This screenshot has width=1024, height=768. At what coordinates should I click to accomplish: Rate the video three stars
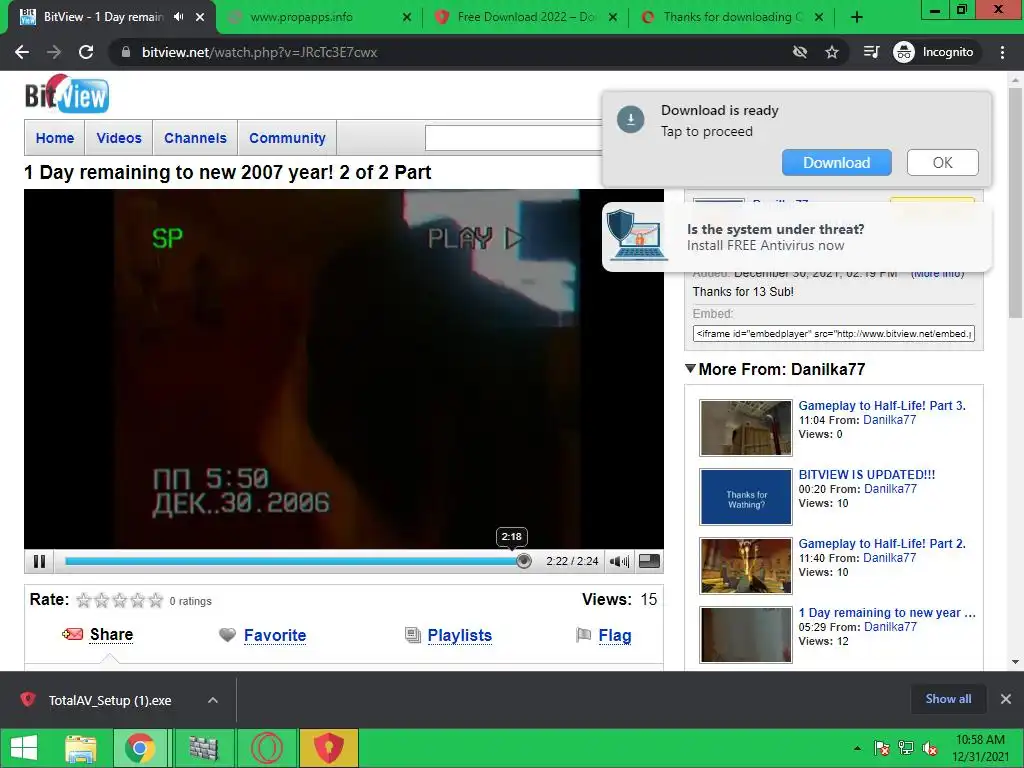[120, 600]
